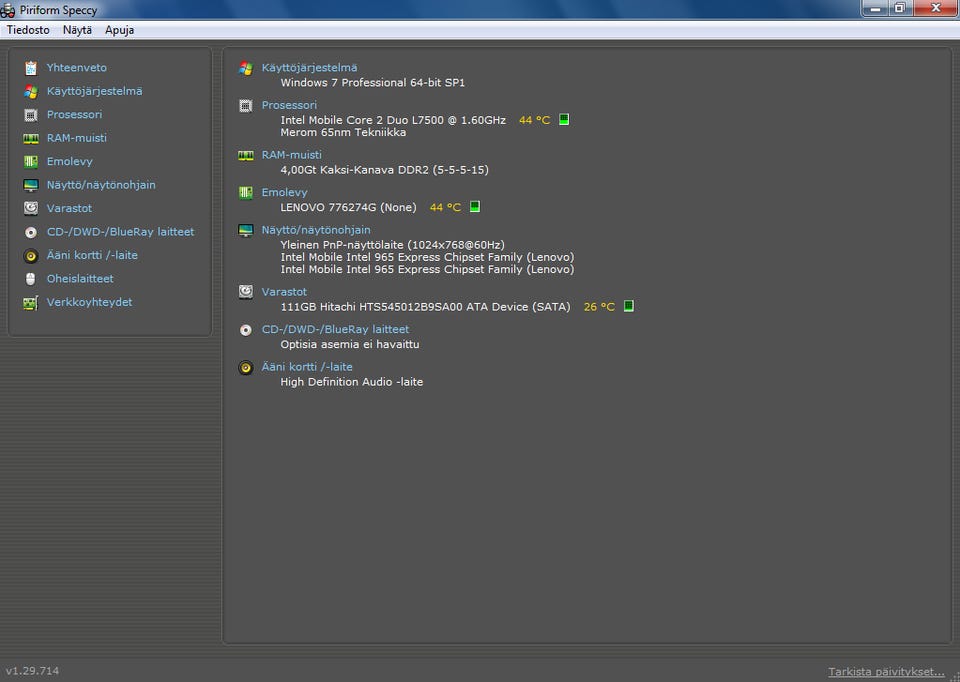Click the Oheislaitteet mouse icon in sidebar
This screenshot has width=960, height=682.
point(31,279)
